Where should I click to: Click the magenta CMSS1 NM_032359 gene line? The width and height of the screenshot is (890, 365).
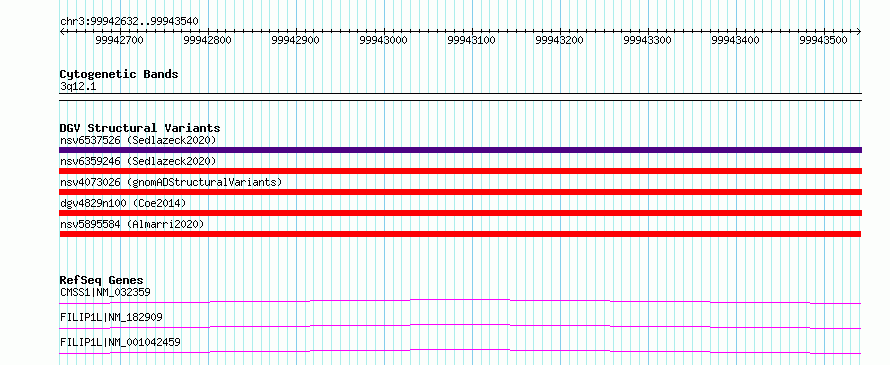(x=460, y=301)
